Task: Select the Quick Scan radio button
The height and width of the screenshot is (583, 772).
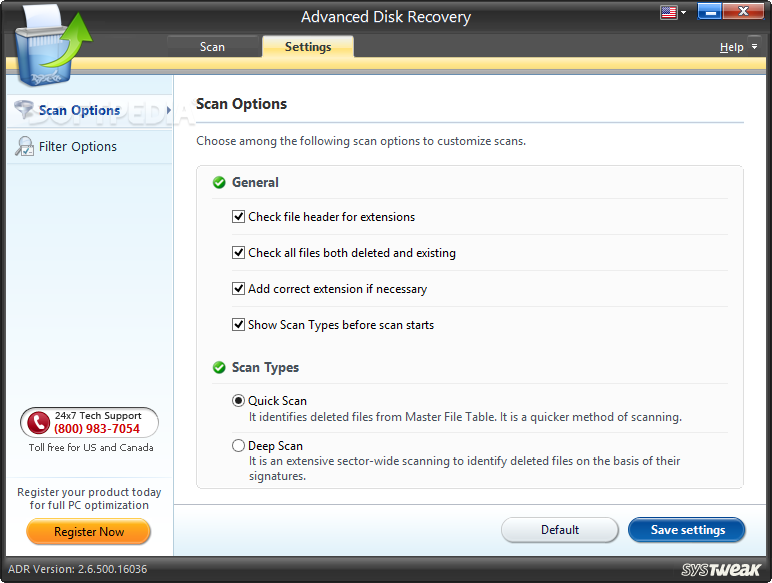Action: pos(238,401)
